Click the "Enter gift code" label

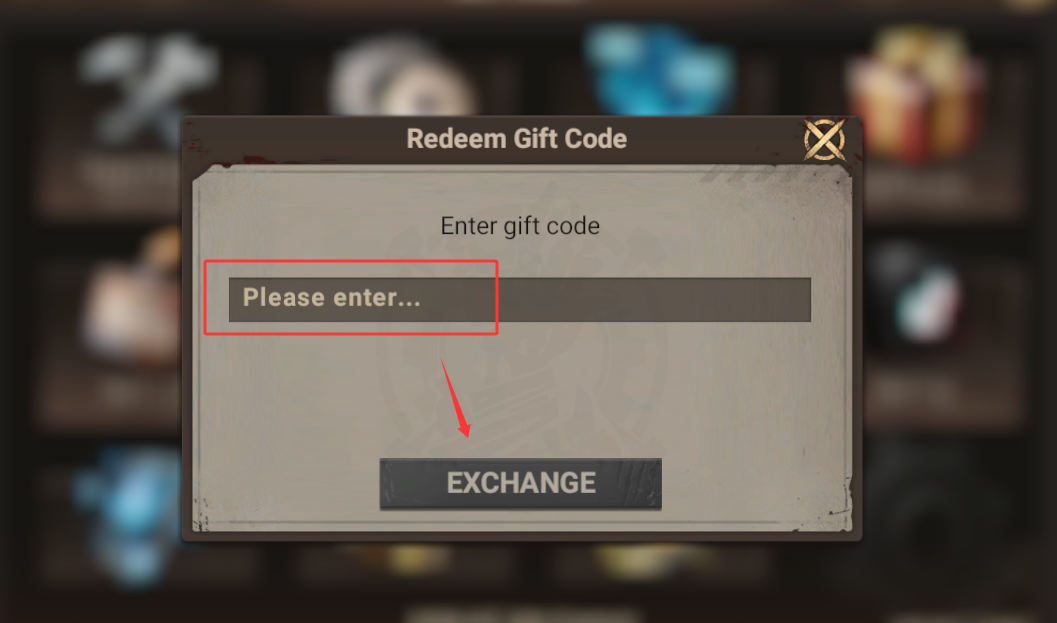520,226
